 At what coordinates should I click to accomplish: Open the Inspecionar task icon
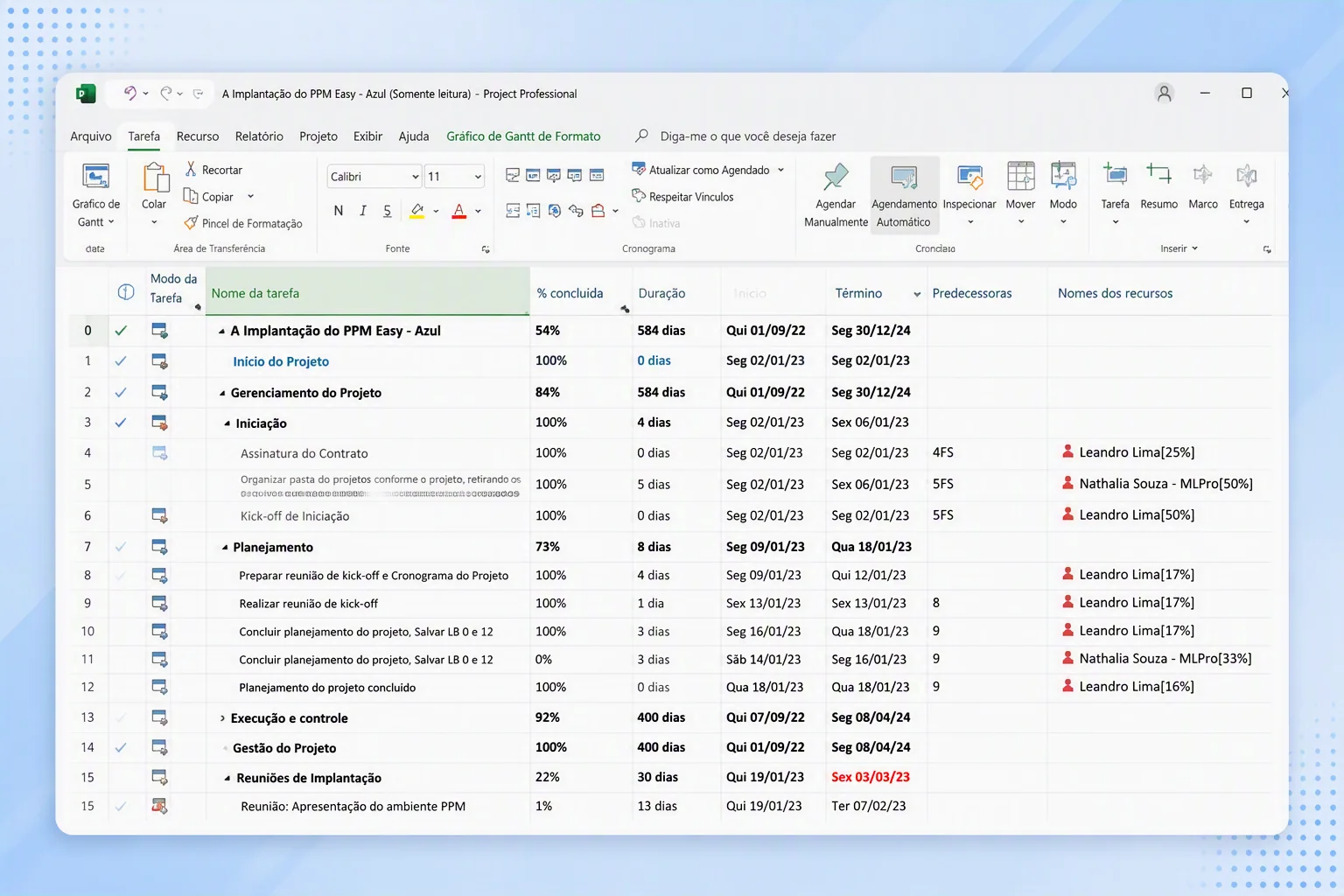969,177
